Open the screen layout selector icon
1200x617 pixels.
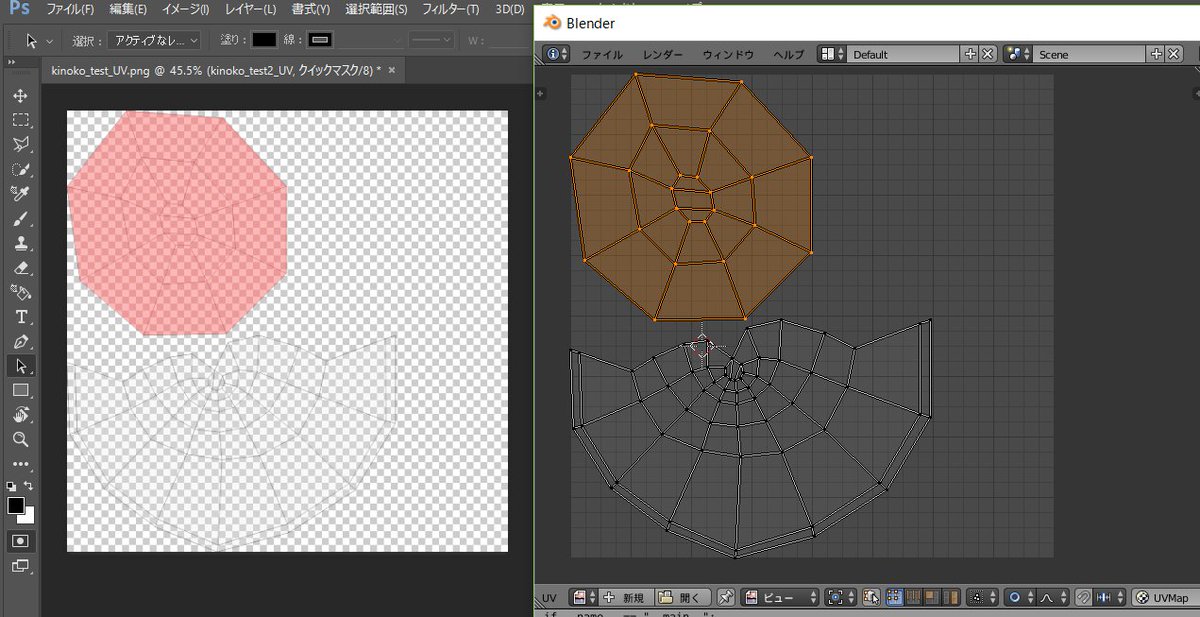tap(831, 54)
